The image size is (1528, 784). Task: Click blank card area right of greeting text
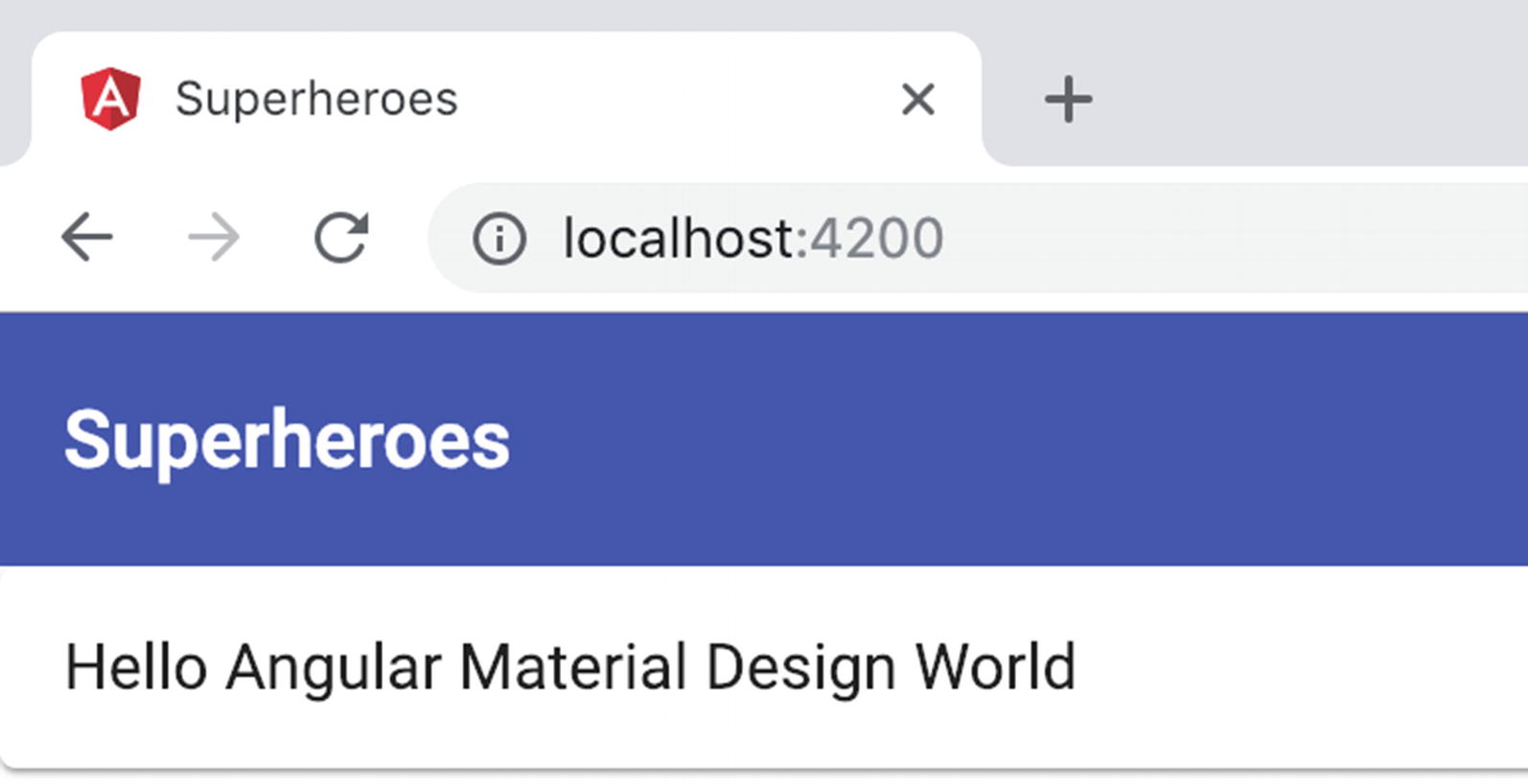tap(1304, 667)
